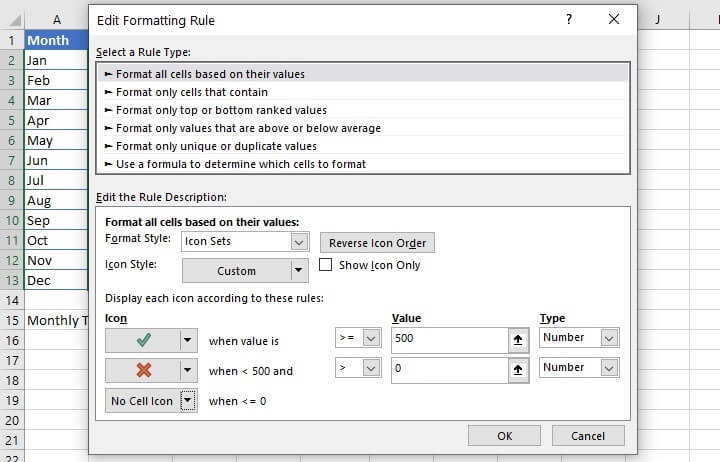This screenshot has width=720, height=462.
Task: Click the Reverse Icon Order button
Action: (377, 242)
